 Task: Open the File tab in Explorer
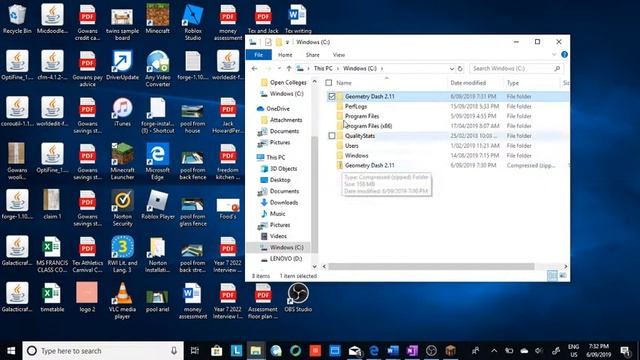pyautogui.click(x=258, y=55)
